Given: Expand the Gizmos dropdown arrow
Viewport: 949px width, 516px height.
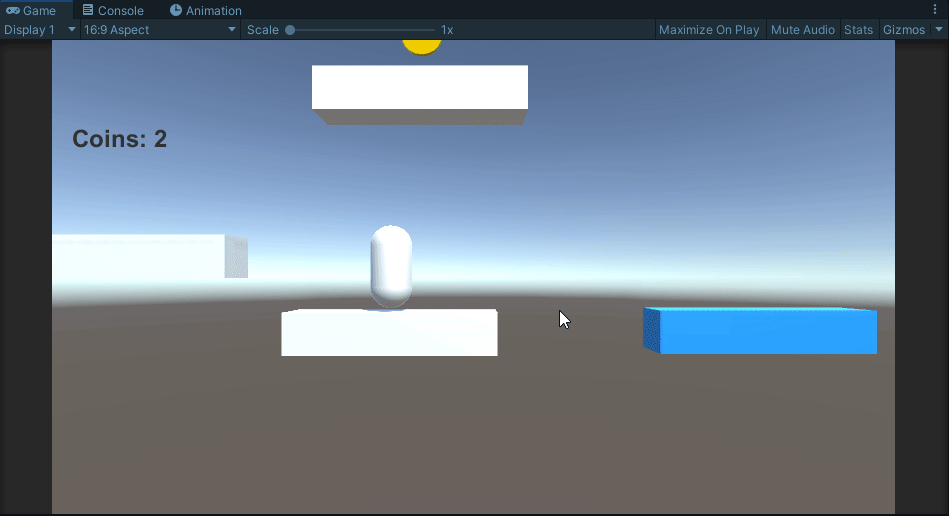Looking at the screenshot, I should [x=939, y=30].
